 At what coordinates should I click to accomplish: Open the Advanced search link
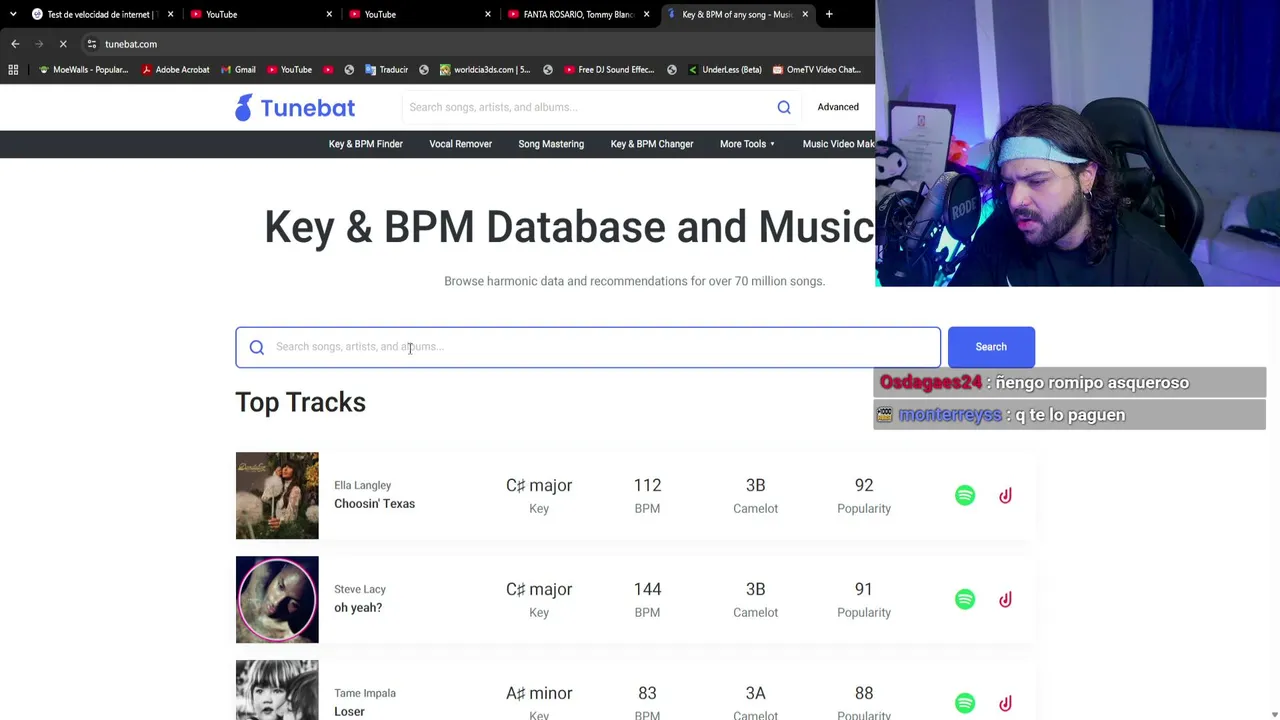click(838, 107)
